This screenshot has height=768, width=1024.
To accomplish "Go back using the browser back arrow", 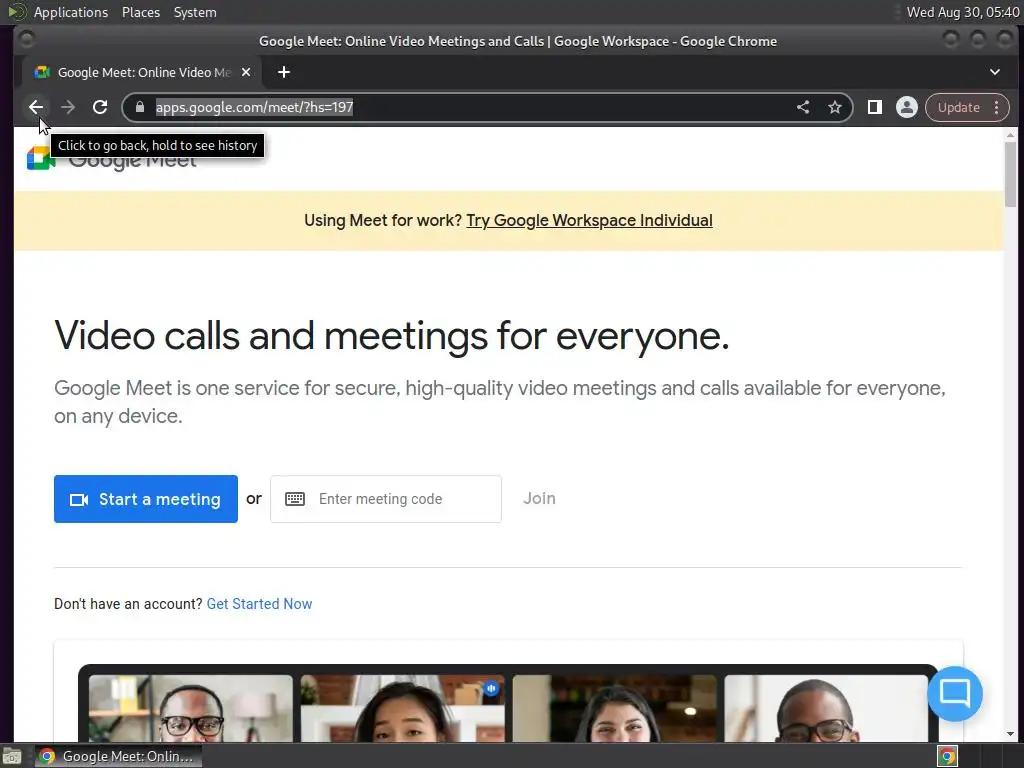I will click(x=36, y=107).
